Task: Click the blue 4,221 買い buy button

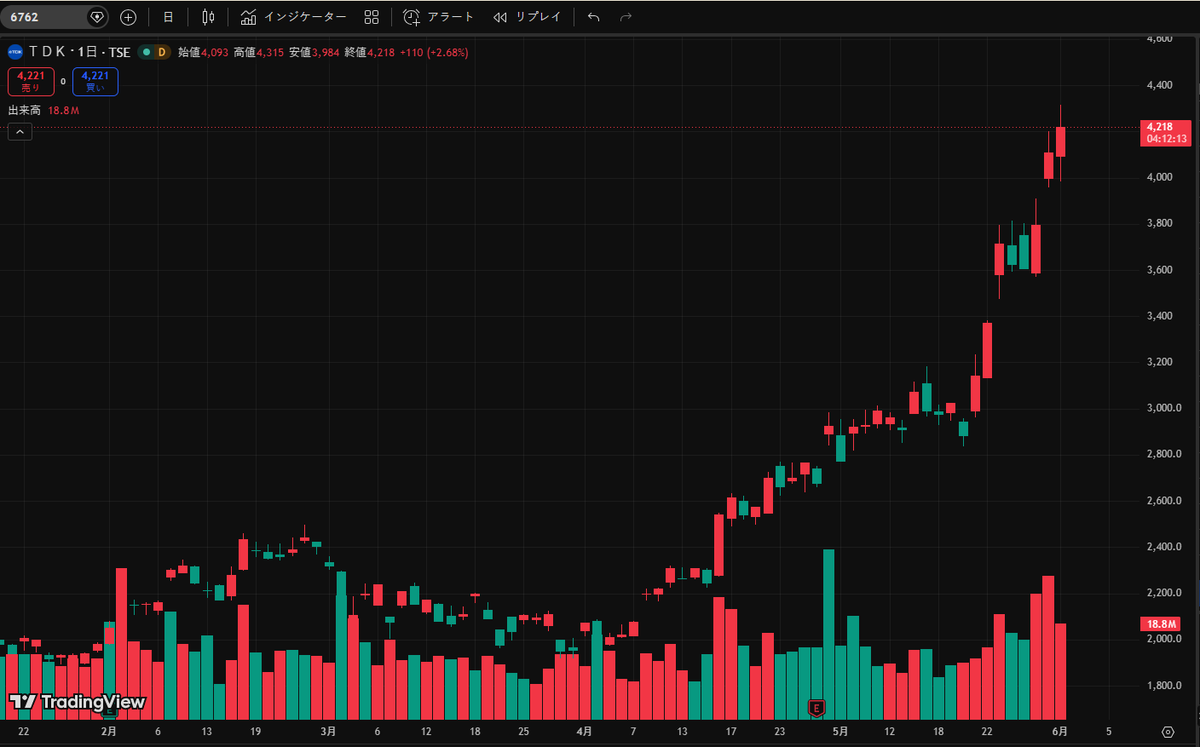Action: (95, 81)
